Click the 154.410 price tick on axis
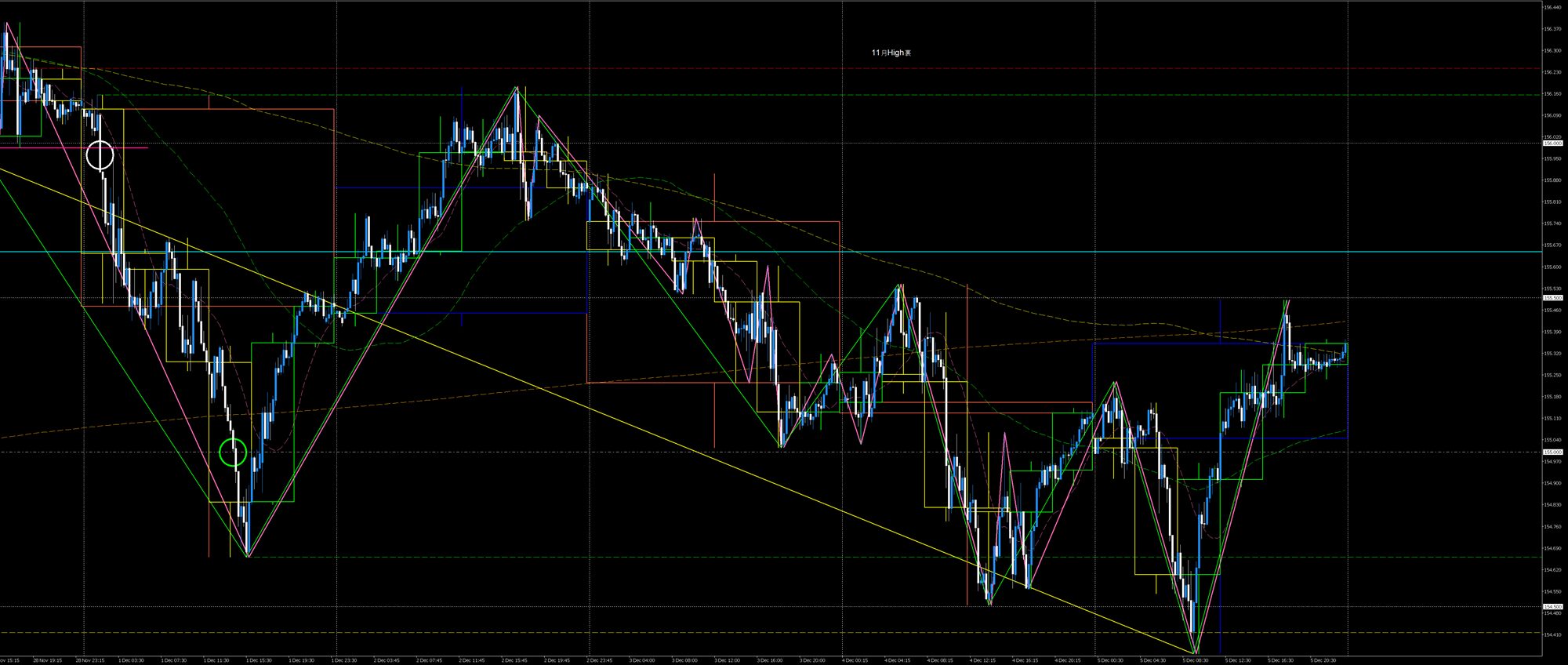The width and height of the screenshot is (1568, 665). (x=1552, y=635)
